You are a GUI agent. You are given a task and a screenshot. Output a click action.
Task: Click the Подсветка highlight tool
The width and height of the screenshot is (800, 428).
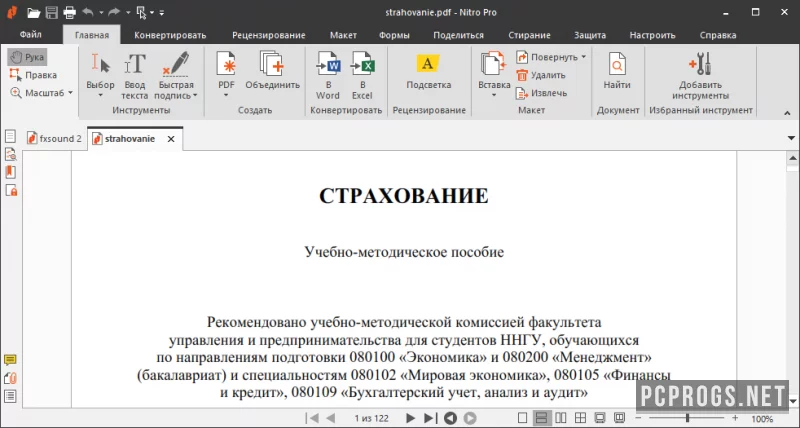click(429, 70)
